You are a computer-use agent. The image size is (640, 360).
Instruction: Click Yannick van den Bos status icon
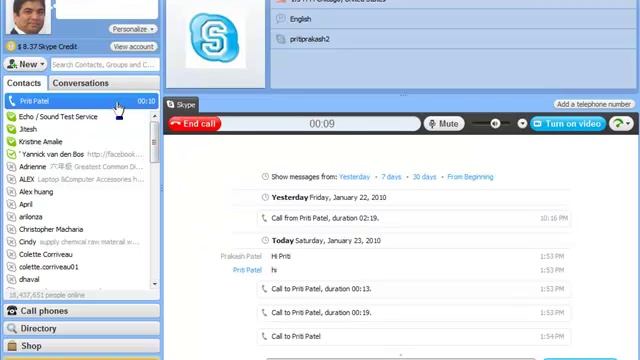pyautogui.click(x=11, y=154)
